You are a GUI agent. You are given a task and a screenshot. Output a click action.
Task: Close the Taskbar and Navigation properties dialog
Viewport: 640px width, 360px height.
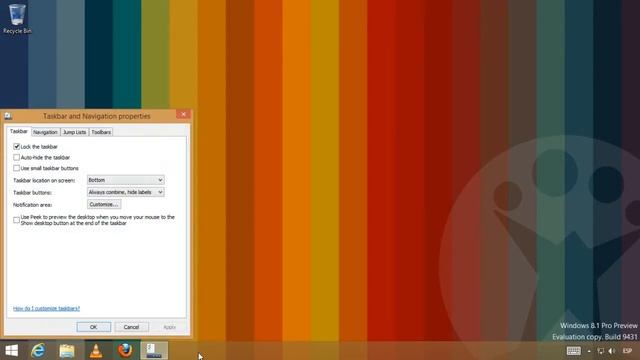pyautogui.click(x=183, y=114)
